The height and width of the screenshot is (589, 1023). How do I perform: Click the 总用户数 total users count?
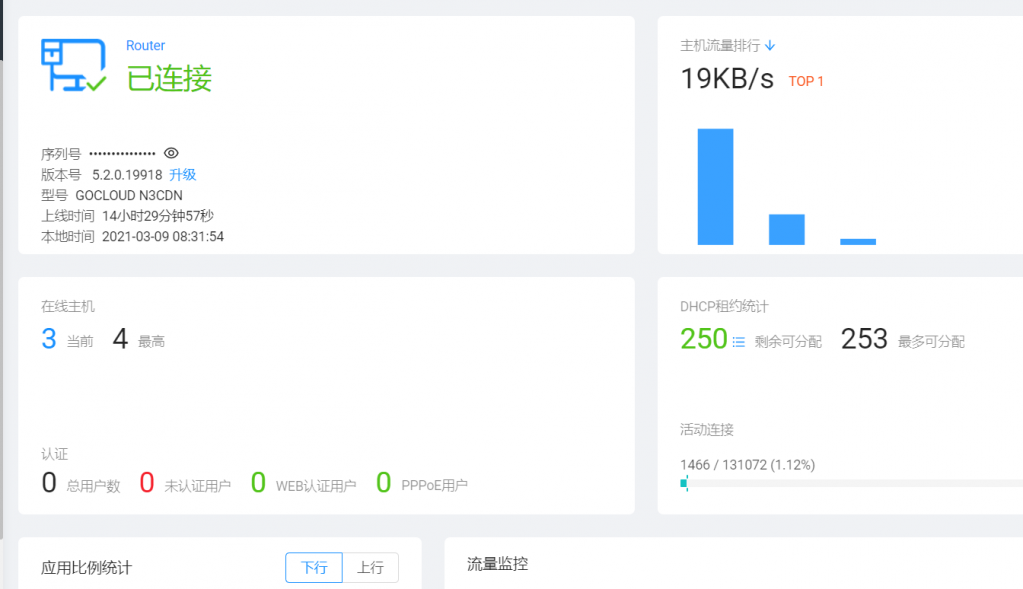coord(49,483)
